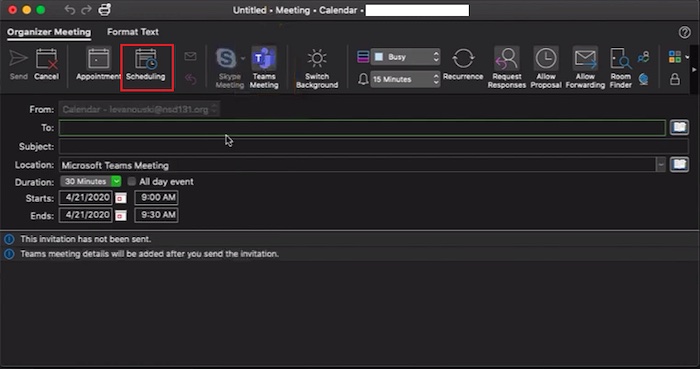The height and width of the screenshot is (369, 700).
Task: Open Recurrence settings
Action: coord(463,65)
